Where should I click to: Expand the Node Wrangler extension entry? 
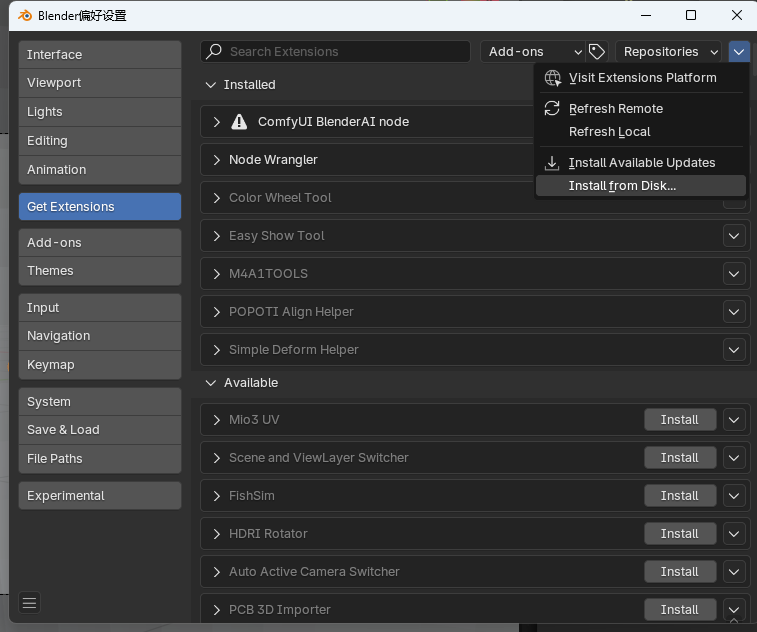tap(217, 160)
